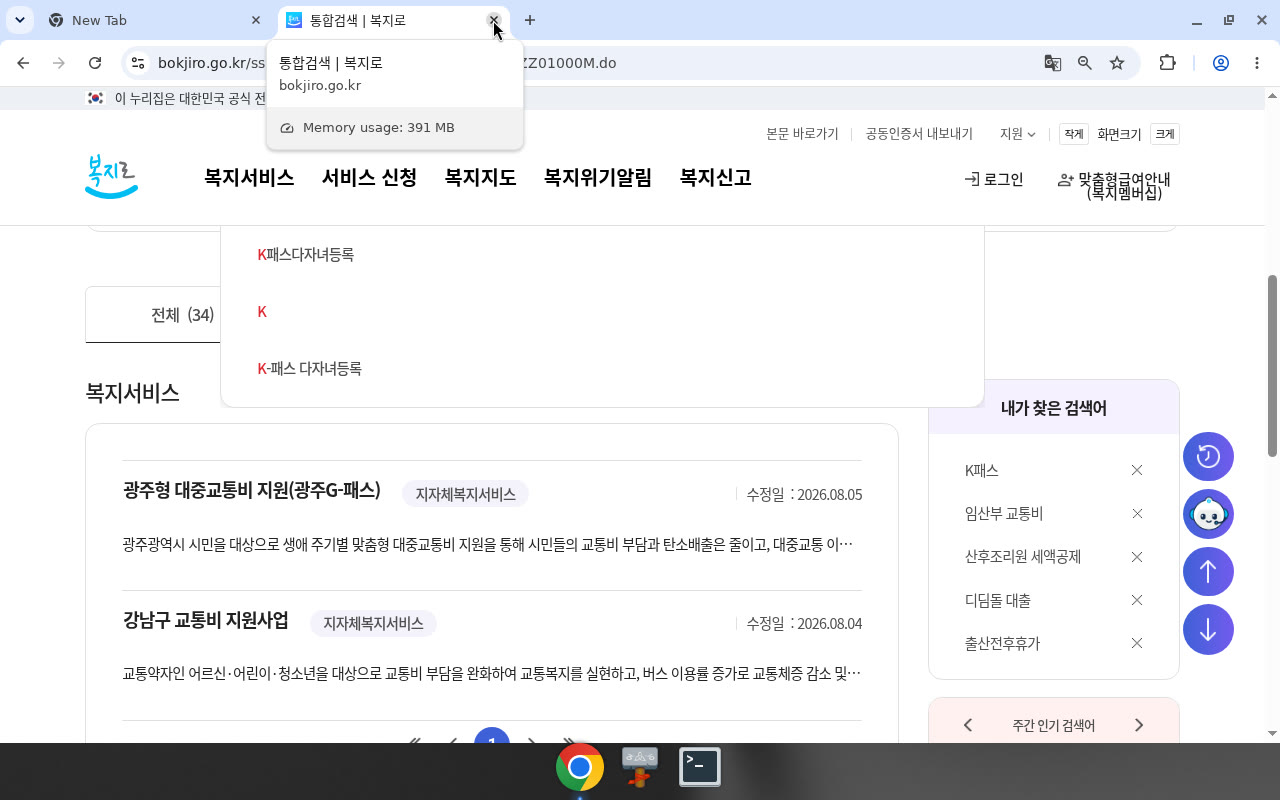Select page 1 in pagination
The image size is (1280, 800).
coord(492,736)
